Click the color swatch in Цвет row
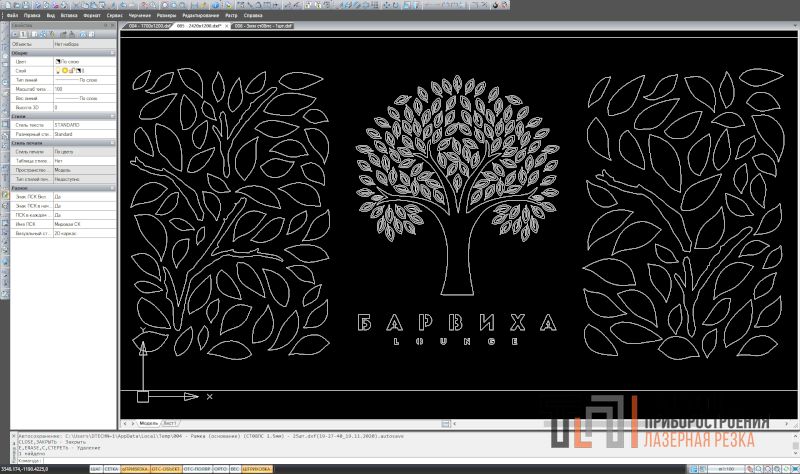The image size is (800, 474). click(58, 62)
